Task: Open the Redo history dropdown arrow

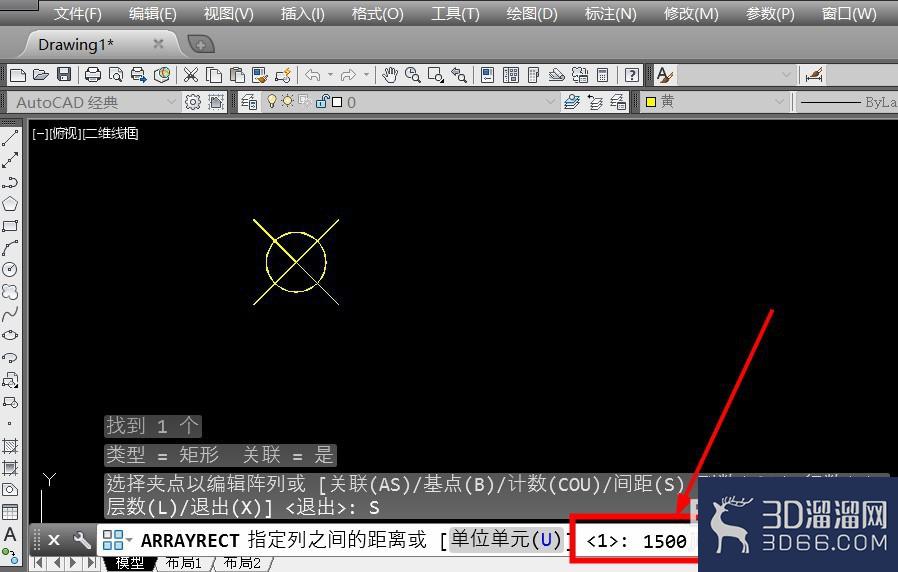Action: tap(367, 75)
